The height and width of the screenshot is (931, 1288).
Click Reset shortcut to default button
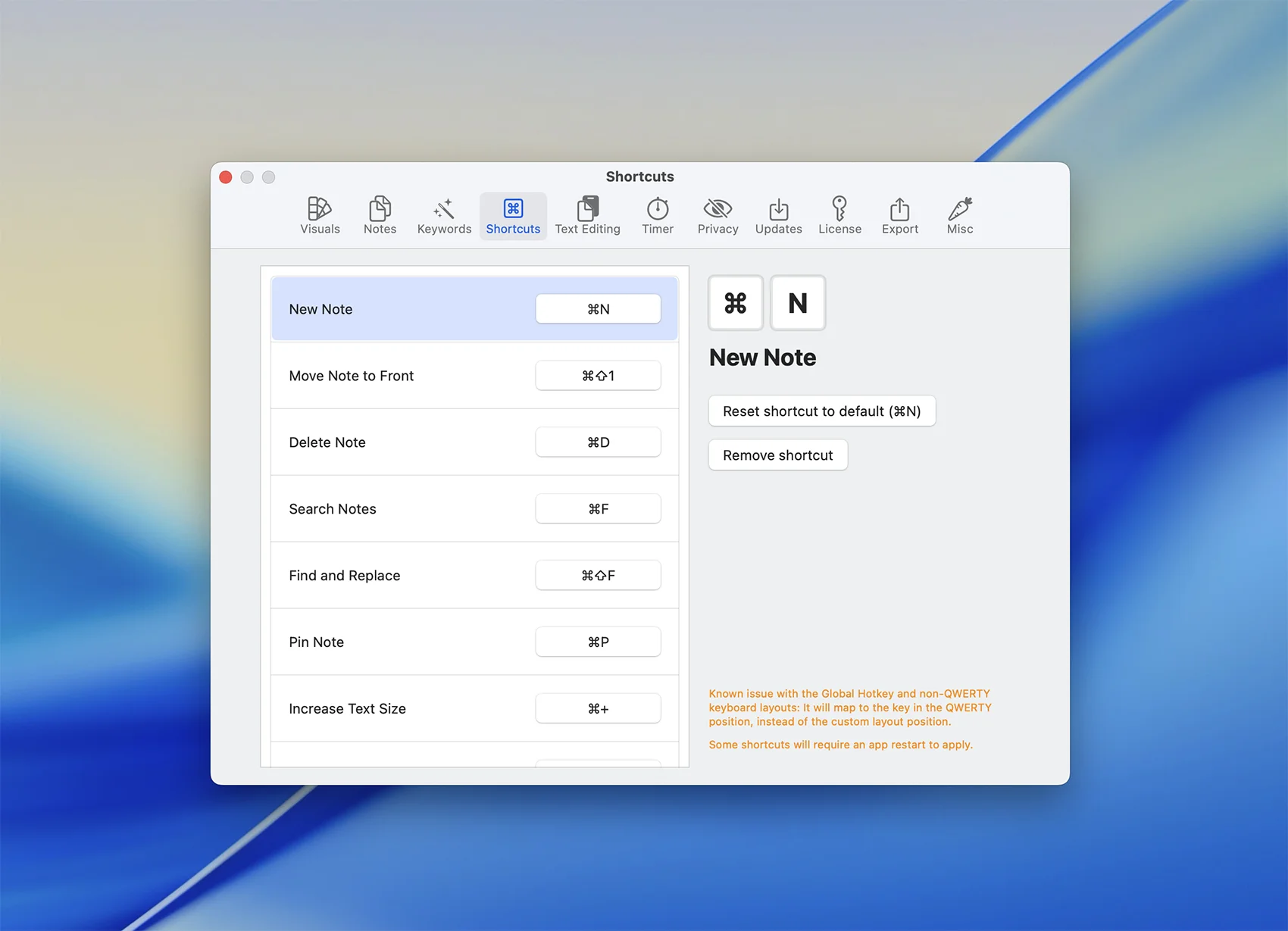point(821,411)
